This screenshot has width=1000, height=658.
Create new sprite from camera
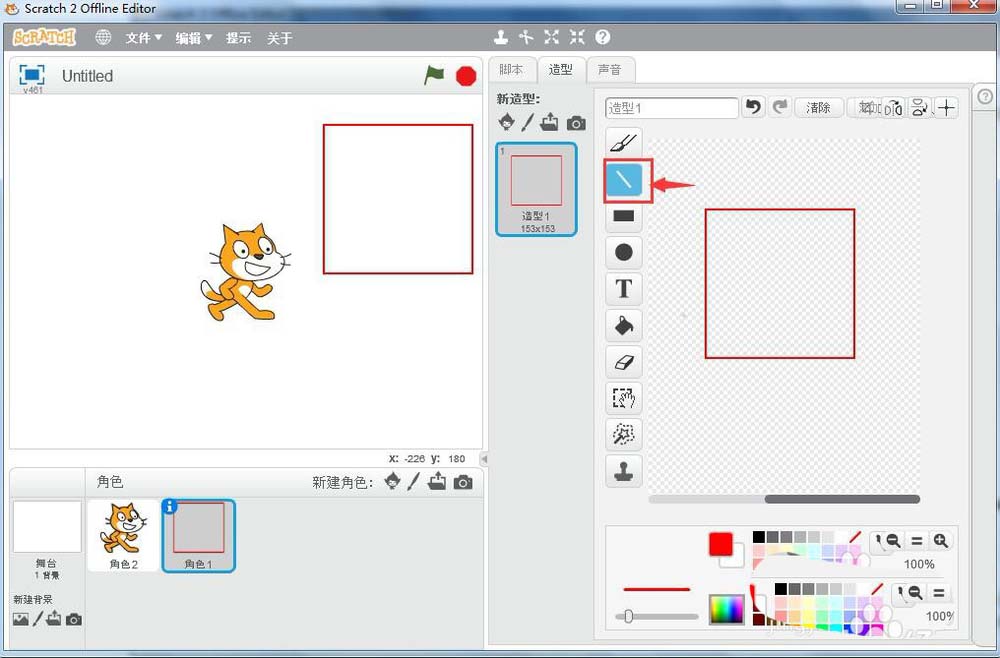point(464,483)
